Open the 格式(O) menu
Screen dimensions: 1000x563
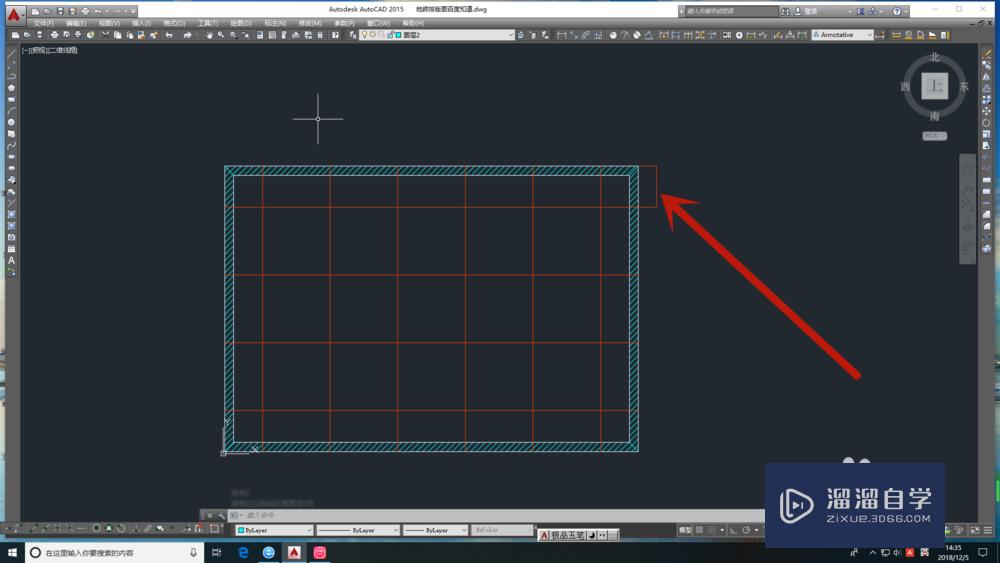tap(174, 23)
